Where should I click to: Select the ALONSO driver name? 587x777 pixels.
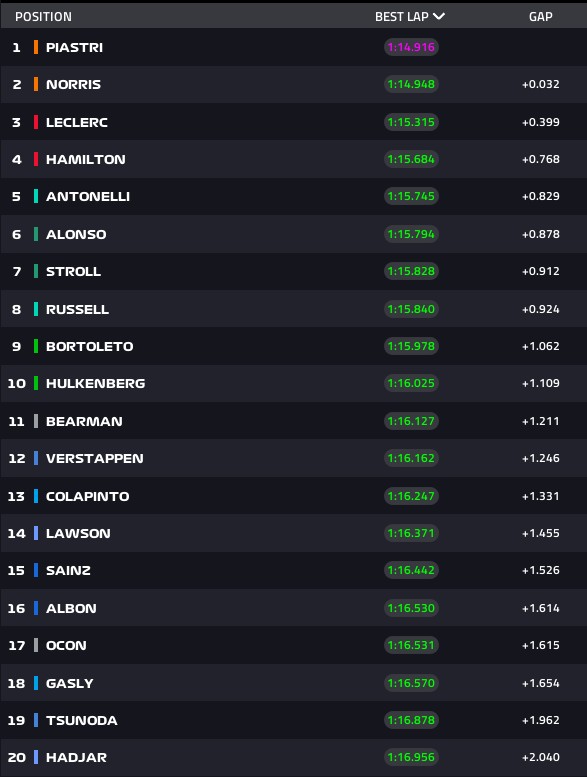pyautogui.click(x=76, y=234)
